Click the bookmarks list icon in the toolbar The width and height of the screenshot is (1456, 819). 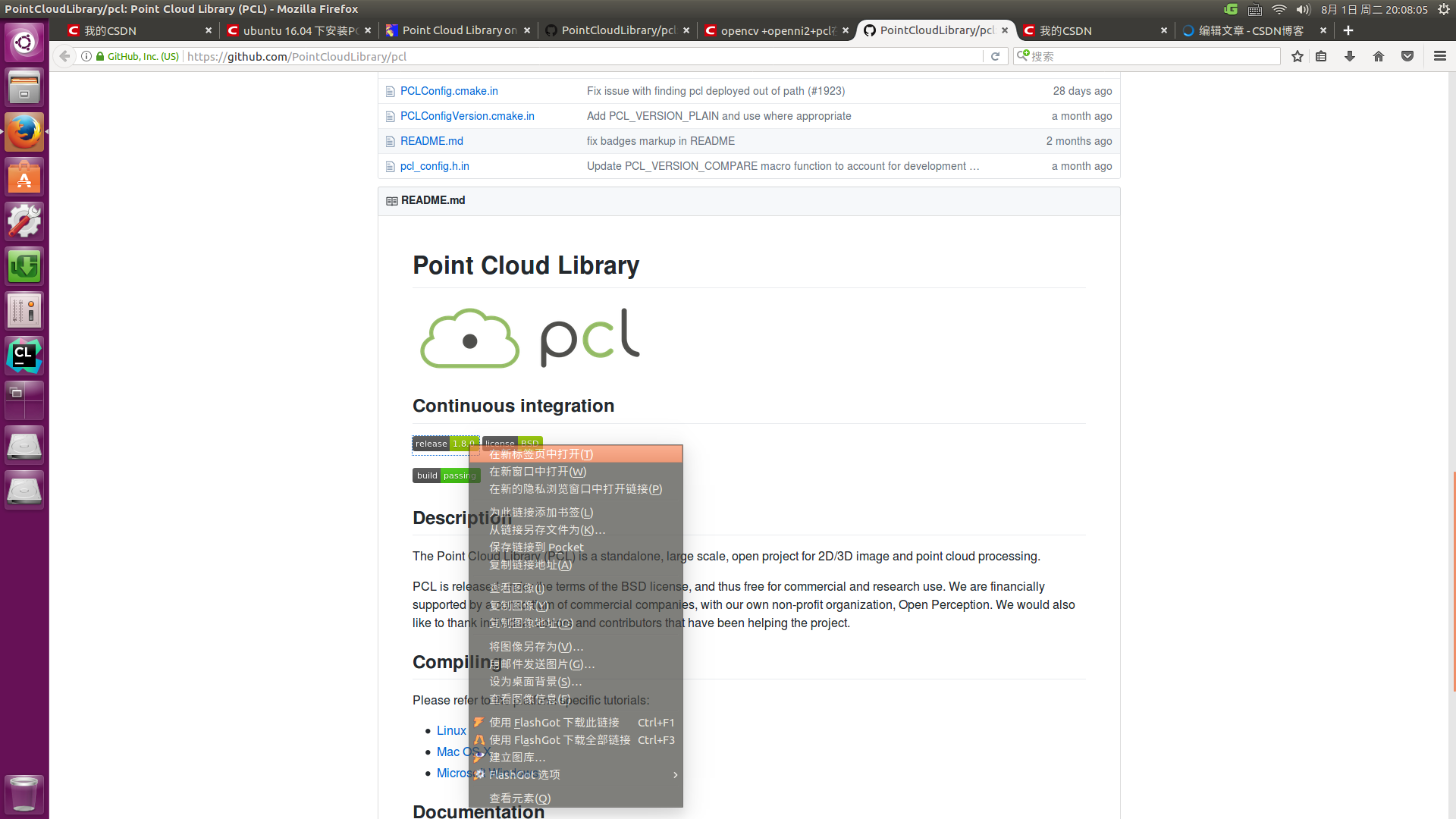click(1321, 56)
